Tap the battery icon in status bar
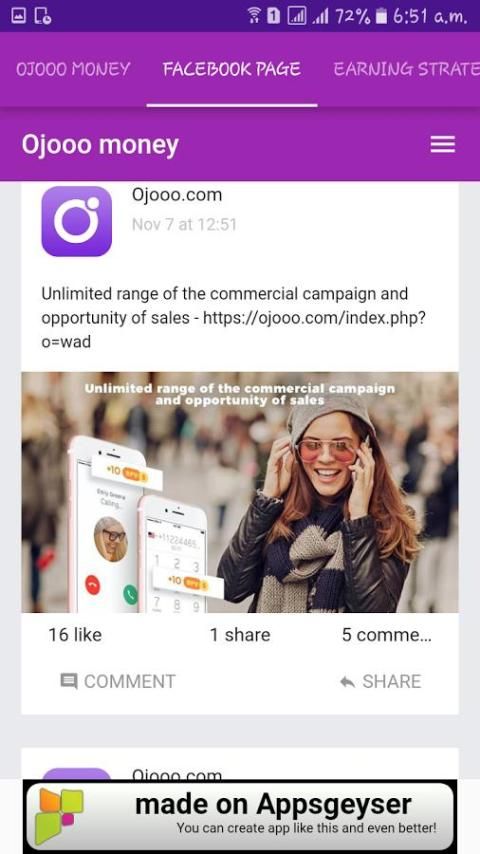Screen dimensions: 480x854 (x=381, y=16)
